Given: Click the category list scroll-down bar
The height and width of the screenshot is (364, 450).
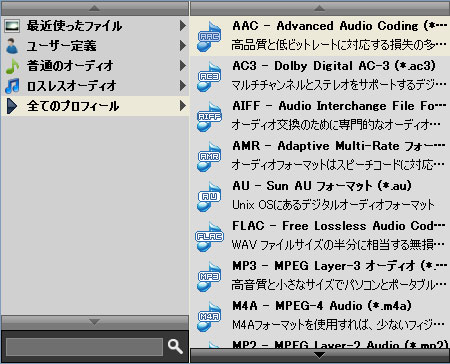Looking at the screenshot, I should (x=95, y=322).
